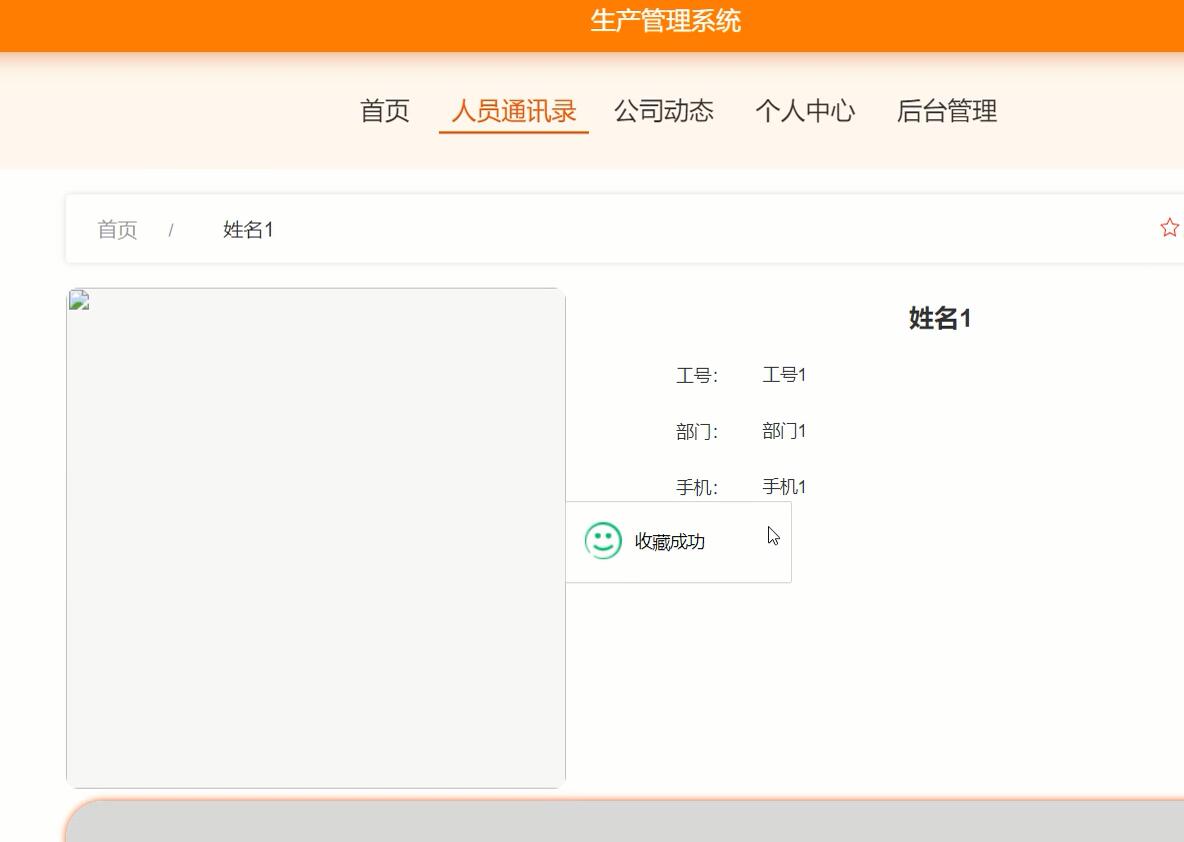Switch to the 人员通讯录 tab

tap(513, 111)
